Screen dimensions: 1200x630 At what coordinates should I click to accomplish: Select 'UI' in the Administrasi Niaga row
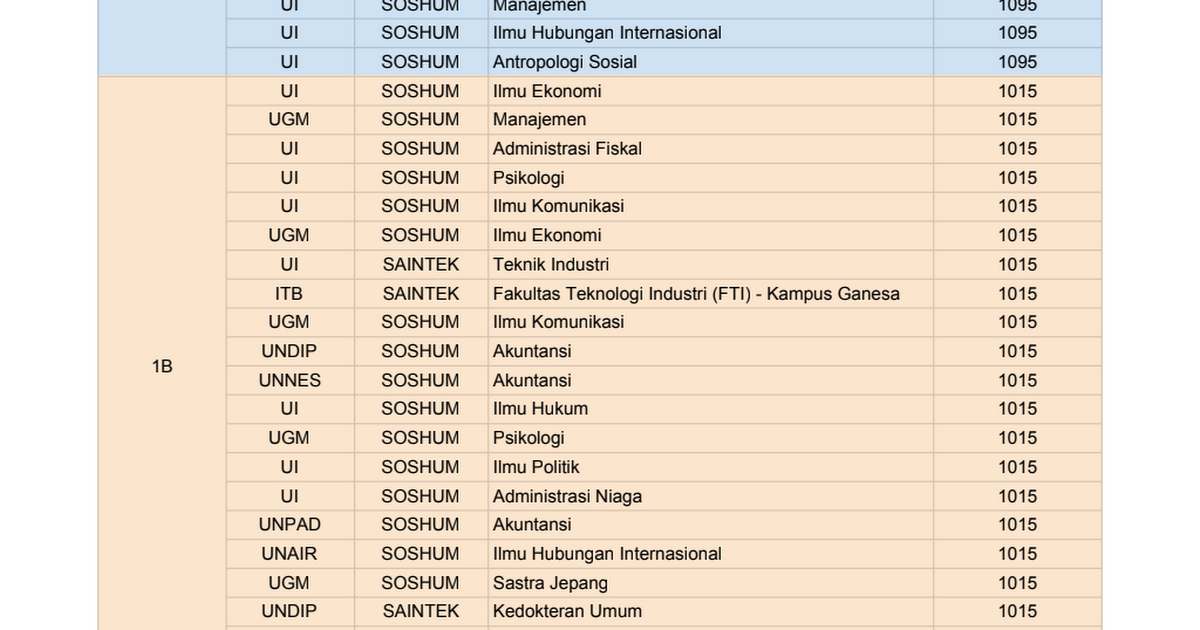click(289, 496)
